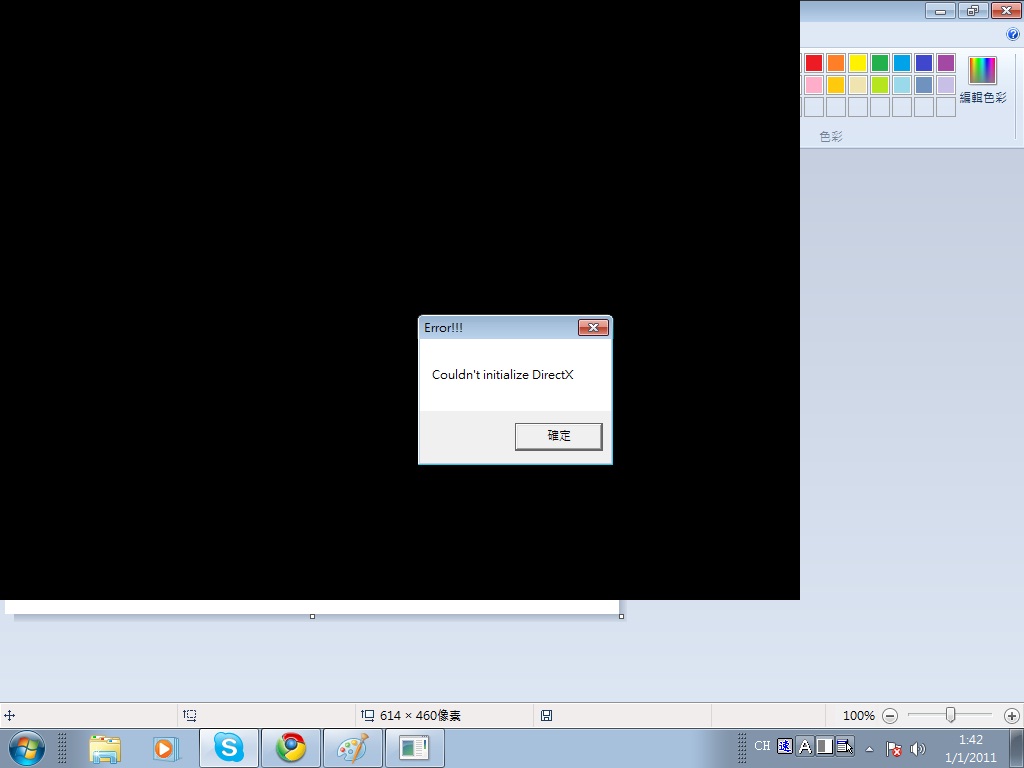Open Windows Explorer from the taskbar
The height and width of the screenshot is (768, 1024).
[x=105, y=748]
